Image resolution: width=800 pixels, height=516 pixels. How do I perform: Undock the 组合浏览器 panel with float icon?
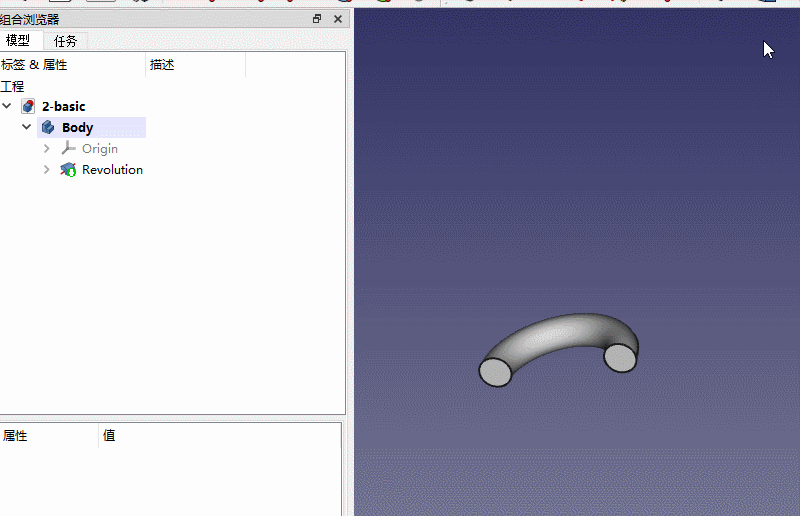pos(317,19)
